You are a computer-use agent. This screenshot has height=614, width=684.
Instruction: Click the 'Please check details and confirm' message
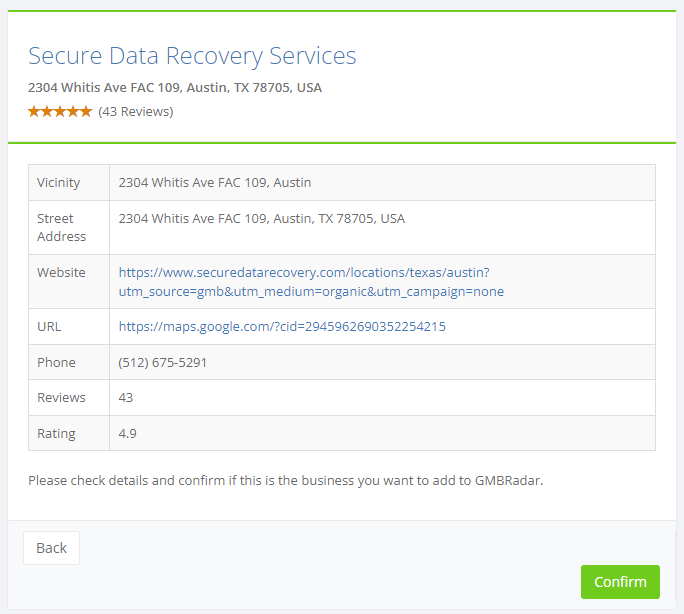(286, 481)
